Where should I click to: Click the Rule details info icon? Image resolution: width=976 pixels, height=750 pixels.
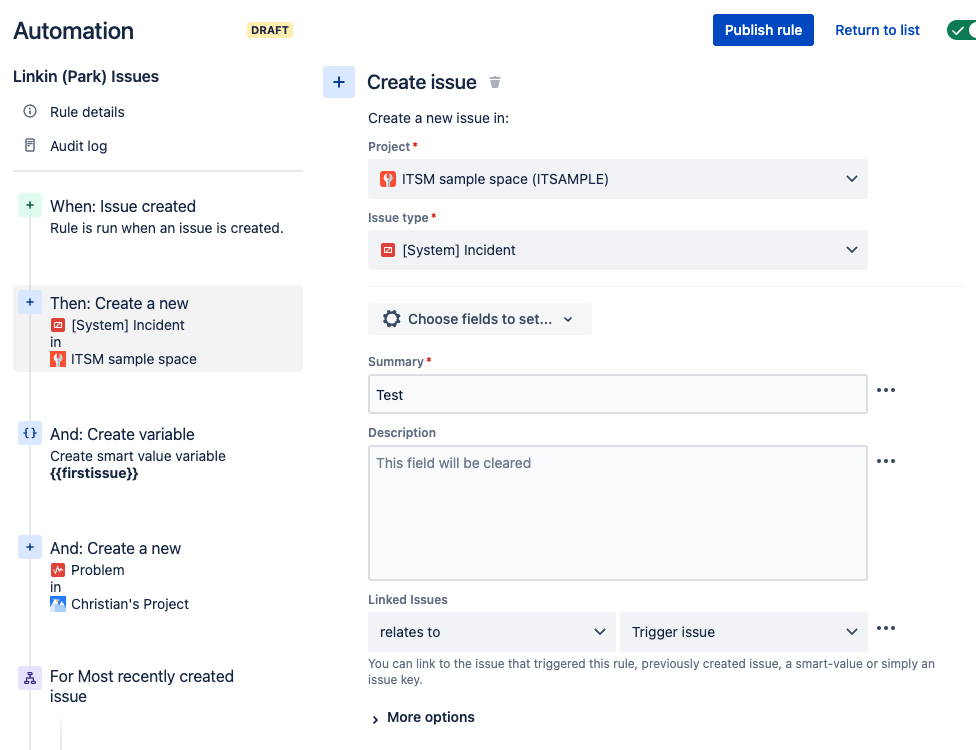pos(32,112)
